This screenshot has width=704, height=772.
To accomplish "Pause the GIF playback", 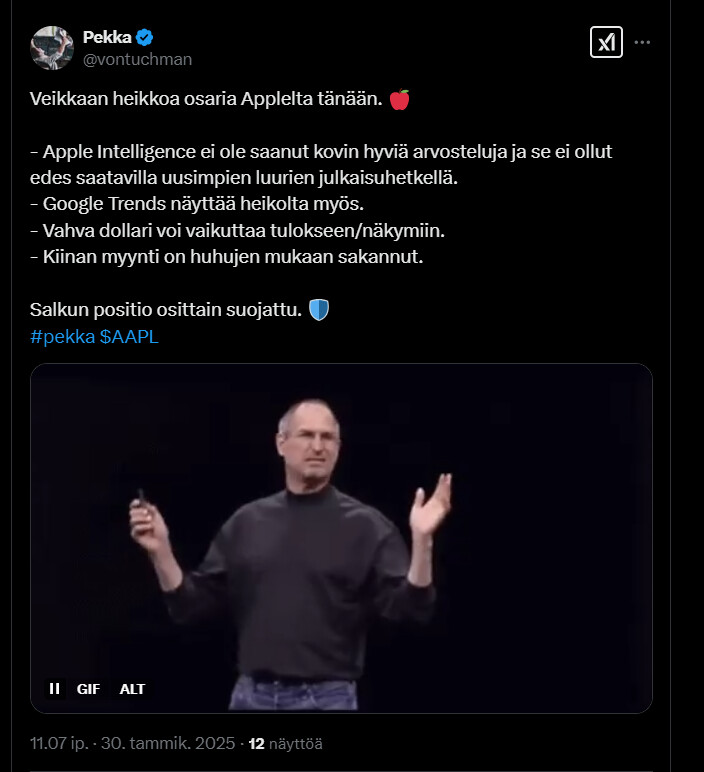I will (x=55, y=688).
